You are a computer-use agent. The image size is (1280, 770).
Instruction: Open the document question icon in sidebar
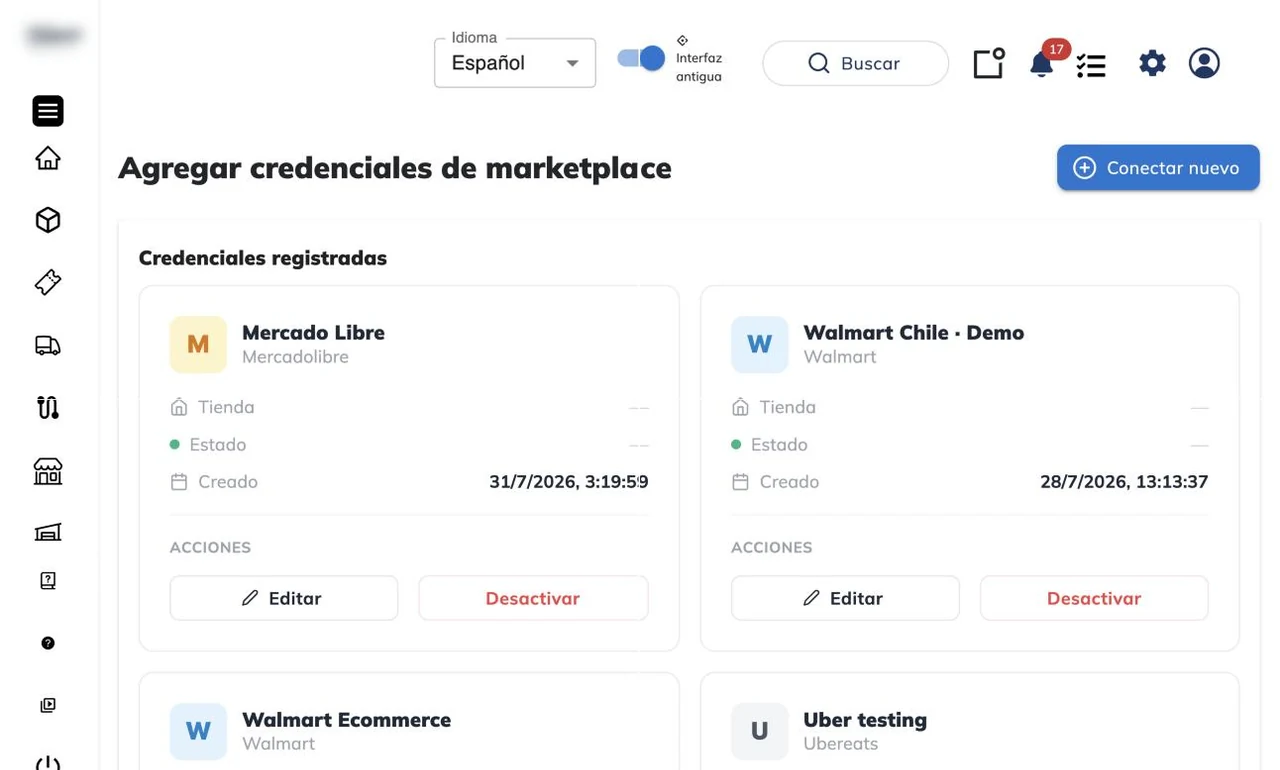(x=48, y=580)
